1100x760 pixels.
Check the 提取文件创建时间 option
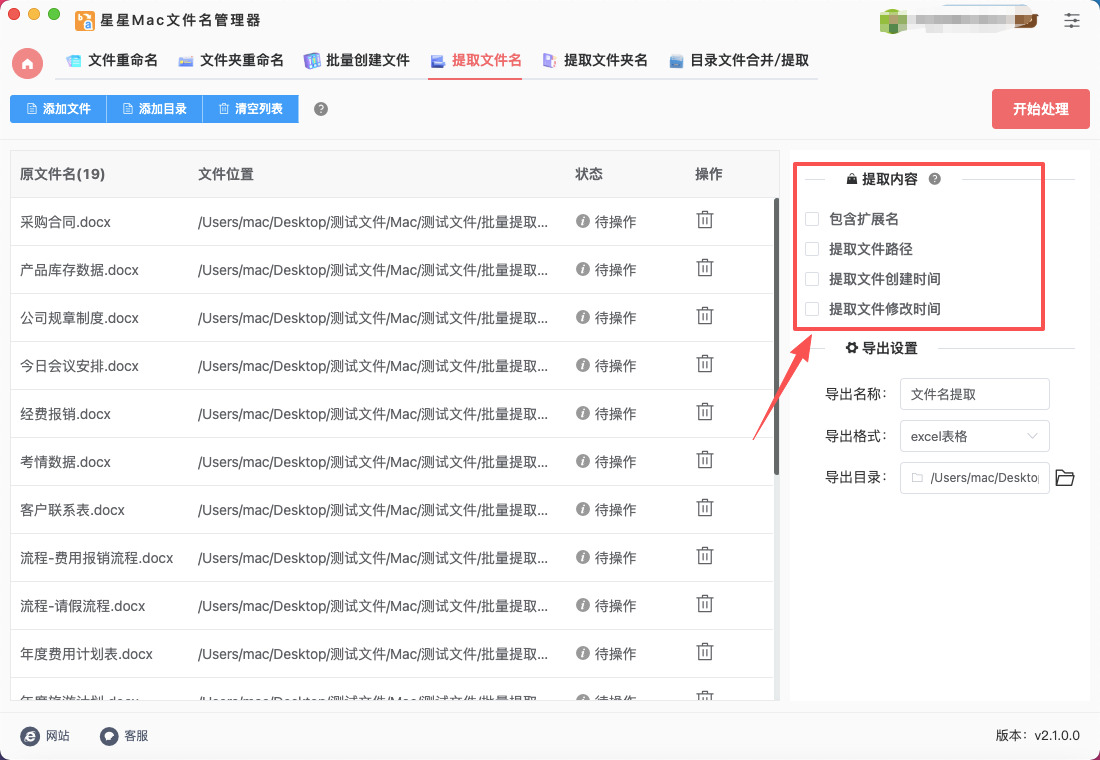click(812, 279)
